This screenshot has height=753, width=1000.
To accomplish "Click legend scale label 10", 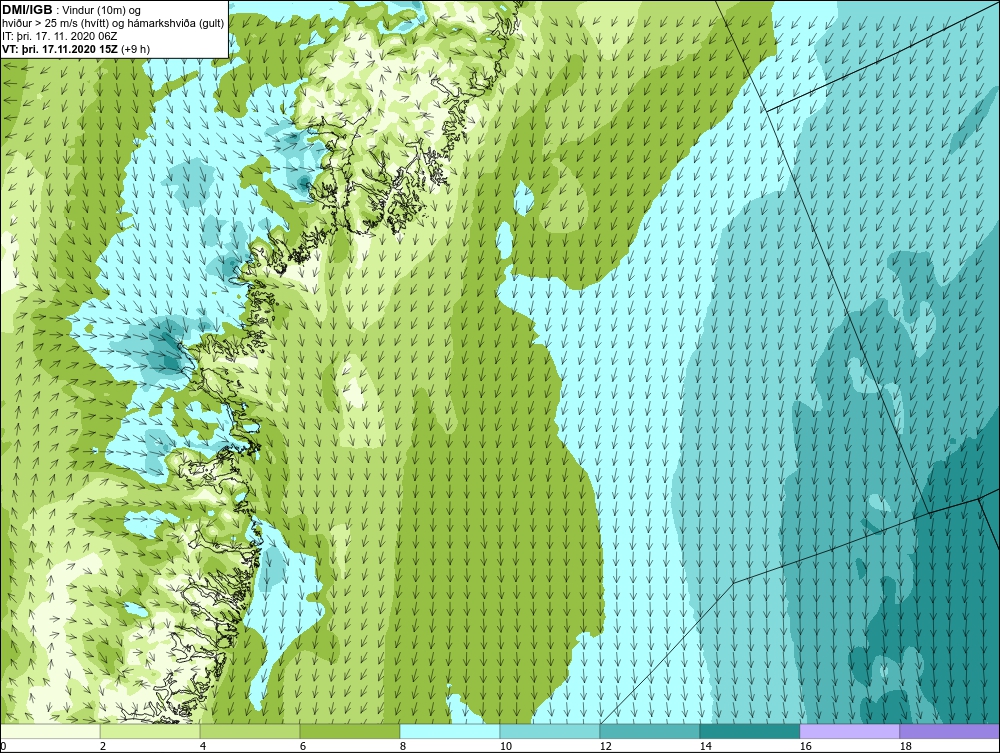I will point(506,746).
